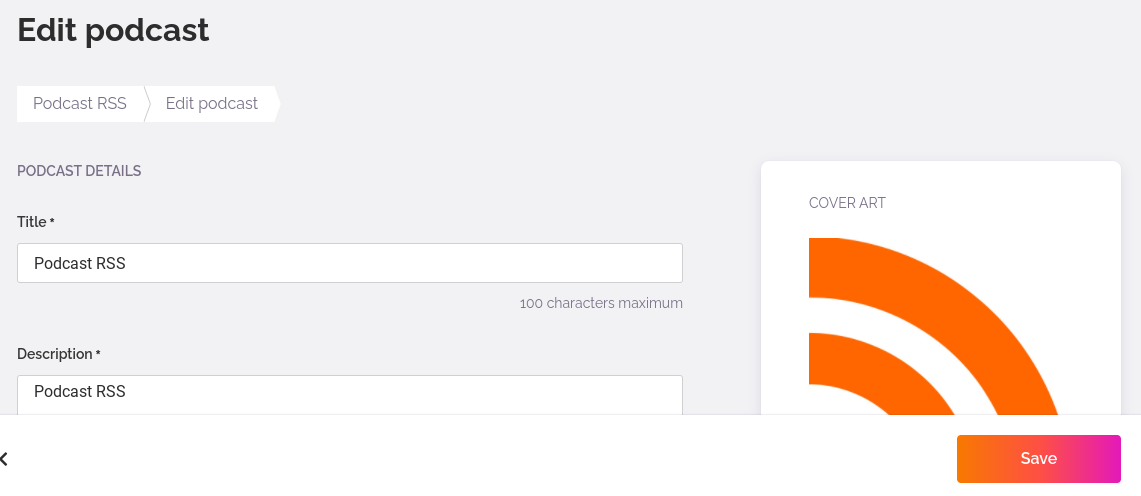Screen dimensions: 1141x496
Task: Click the PODCAST DETAILS section heading
Action: 79,172
